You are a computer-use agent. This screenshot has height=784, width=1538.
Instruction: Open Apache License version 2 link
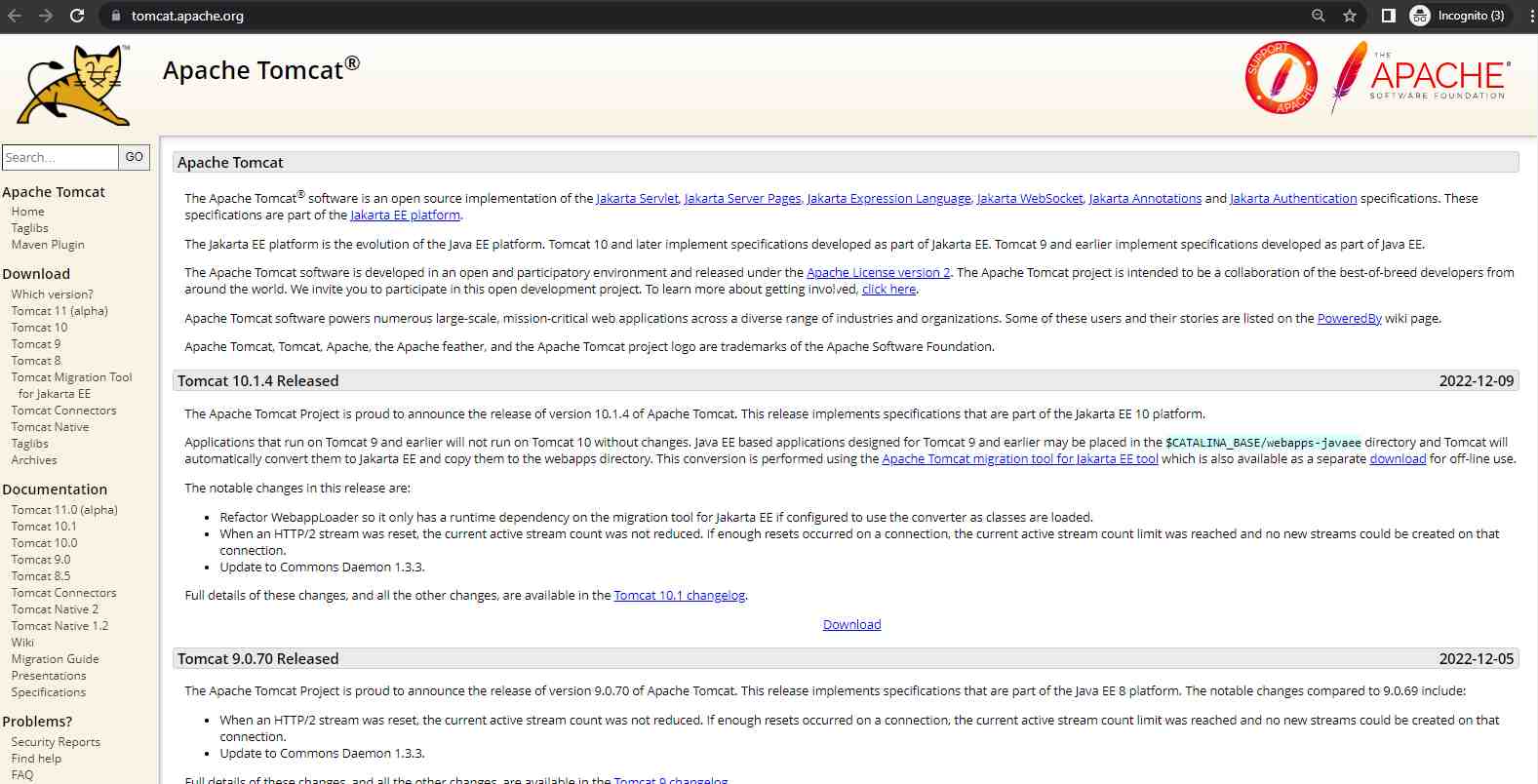pos(878,272)
